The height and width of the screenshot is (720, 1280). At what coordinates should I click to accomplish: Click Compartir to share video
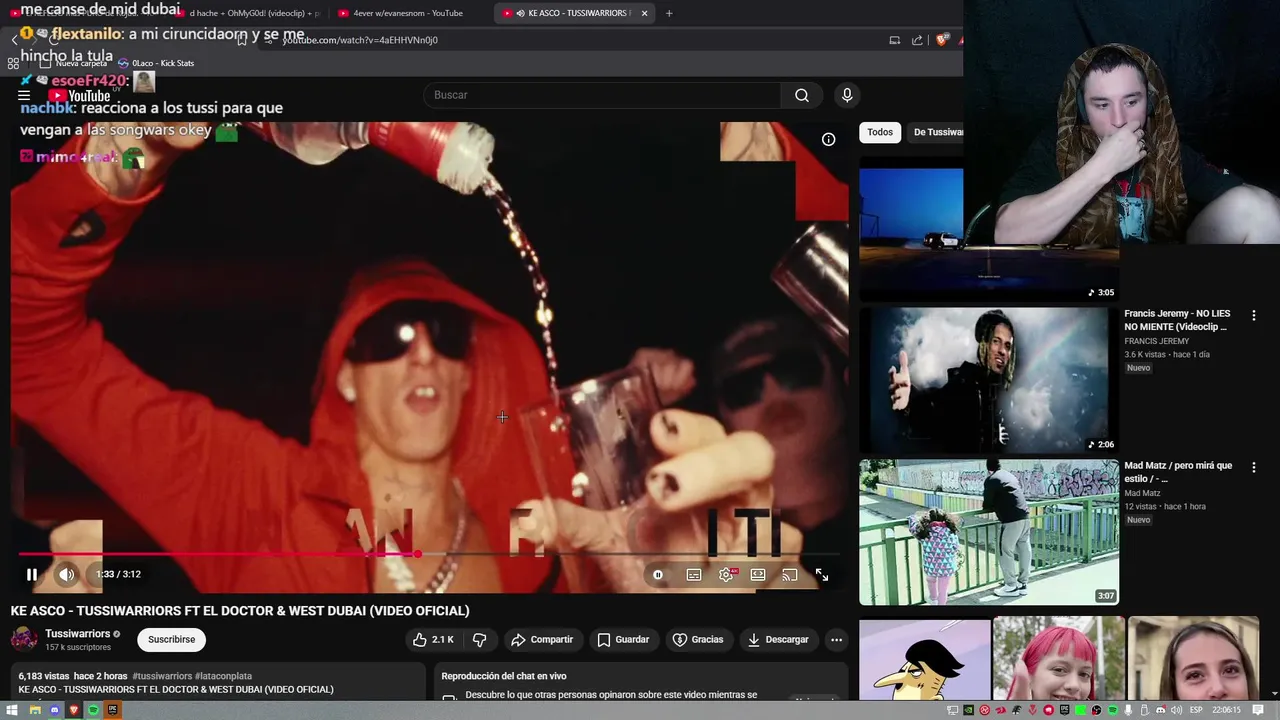[542, 640]
